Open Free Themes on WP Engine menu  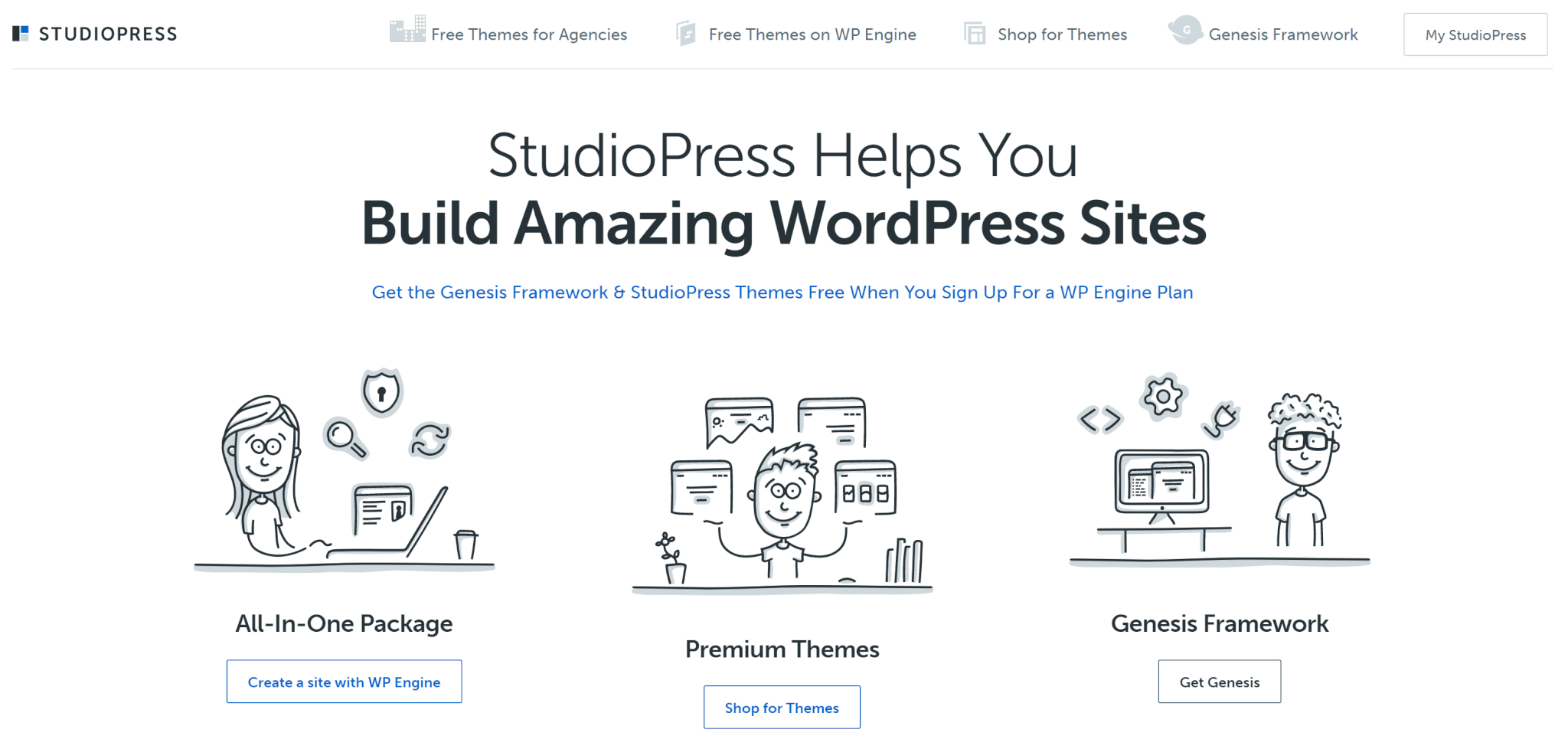[x=812, y=34]
